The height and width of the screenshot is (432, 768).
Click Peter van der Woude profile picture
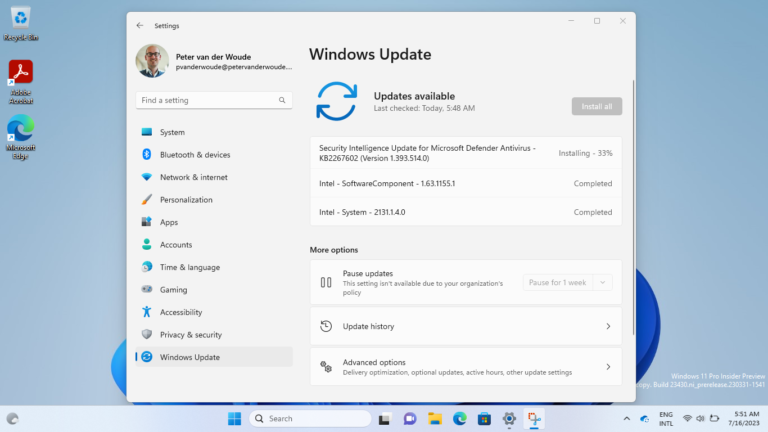(152, 60)
